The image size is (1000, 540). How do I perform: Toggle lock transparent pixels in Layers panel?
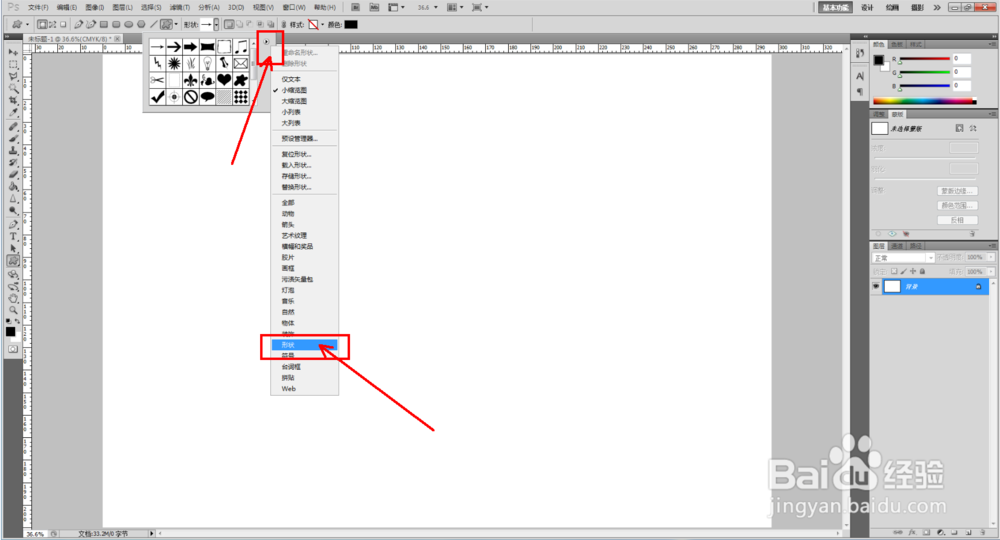pos(894,271)
